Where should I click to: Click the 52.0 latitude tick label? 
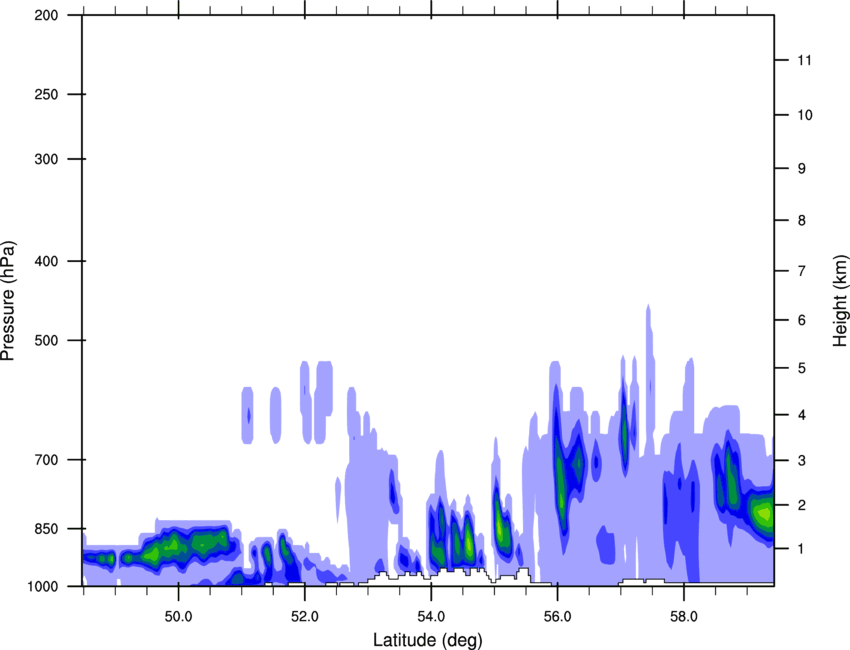pyautogui.click(x=305, y=617)
